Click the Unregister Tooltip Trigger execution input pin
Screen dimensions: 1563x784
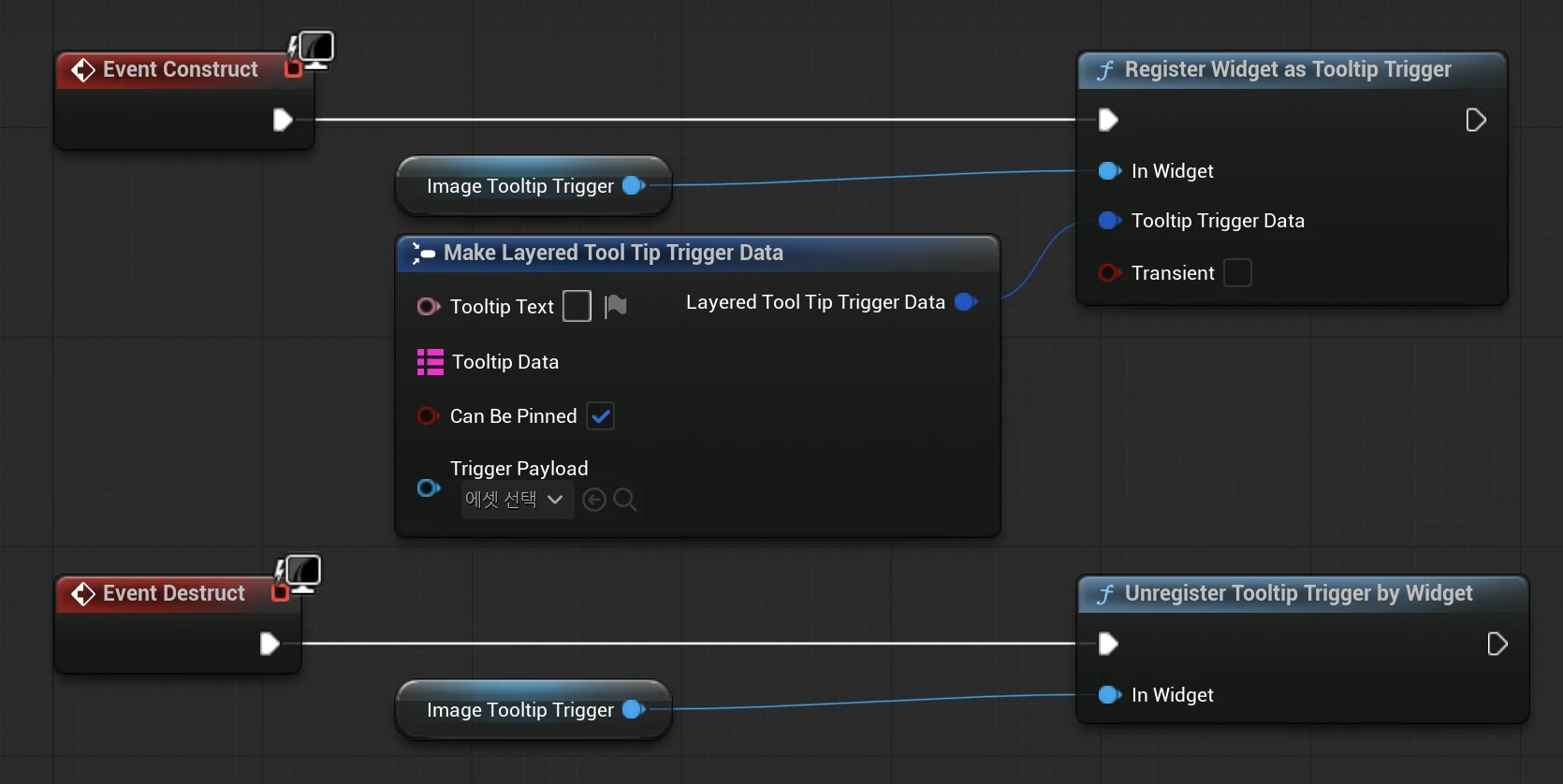[x=1108, y=644]
